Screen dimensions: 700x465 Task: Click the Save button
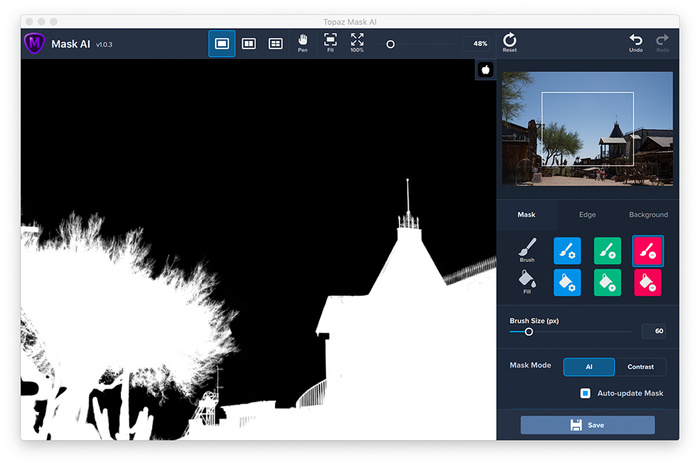click(x=588, y=425)
